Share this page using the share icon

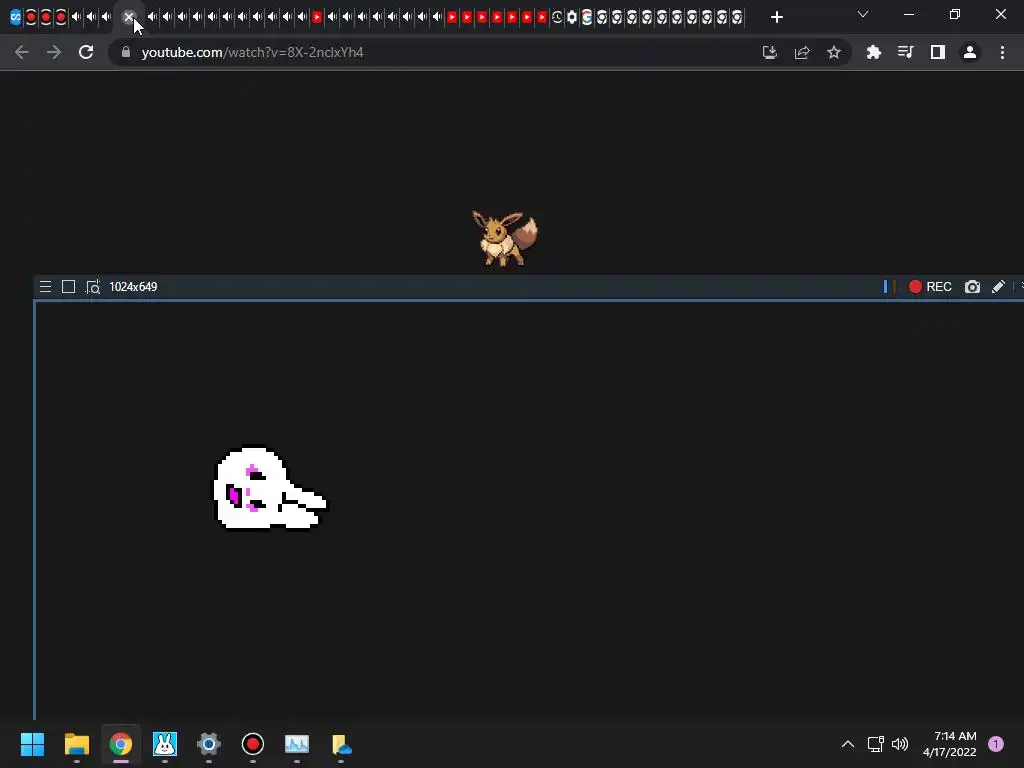tap(802, 52)
